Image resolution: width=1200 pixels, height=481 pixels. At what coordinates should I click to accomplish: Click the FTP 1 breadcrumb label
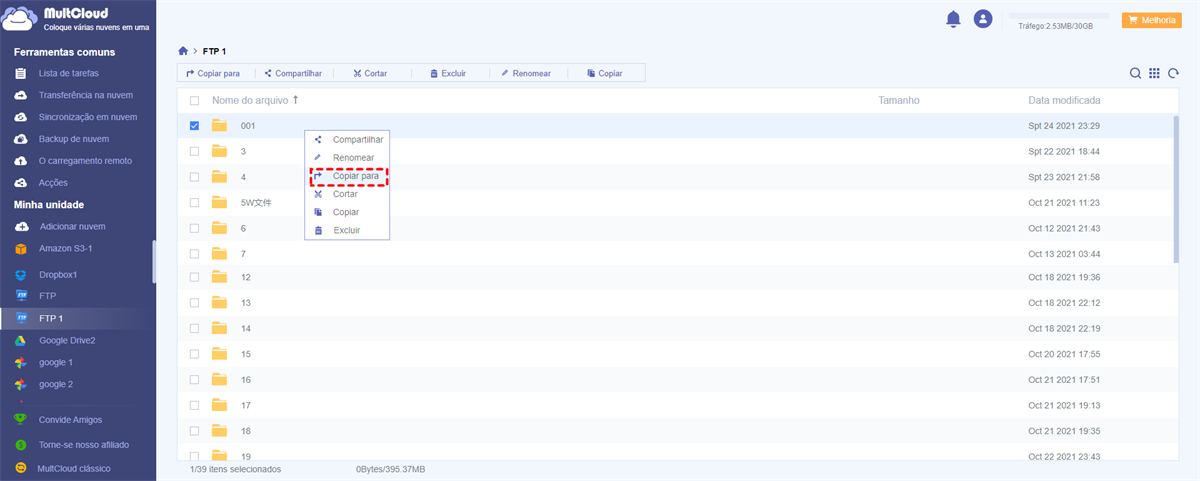[217, 50]
